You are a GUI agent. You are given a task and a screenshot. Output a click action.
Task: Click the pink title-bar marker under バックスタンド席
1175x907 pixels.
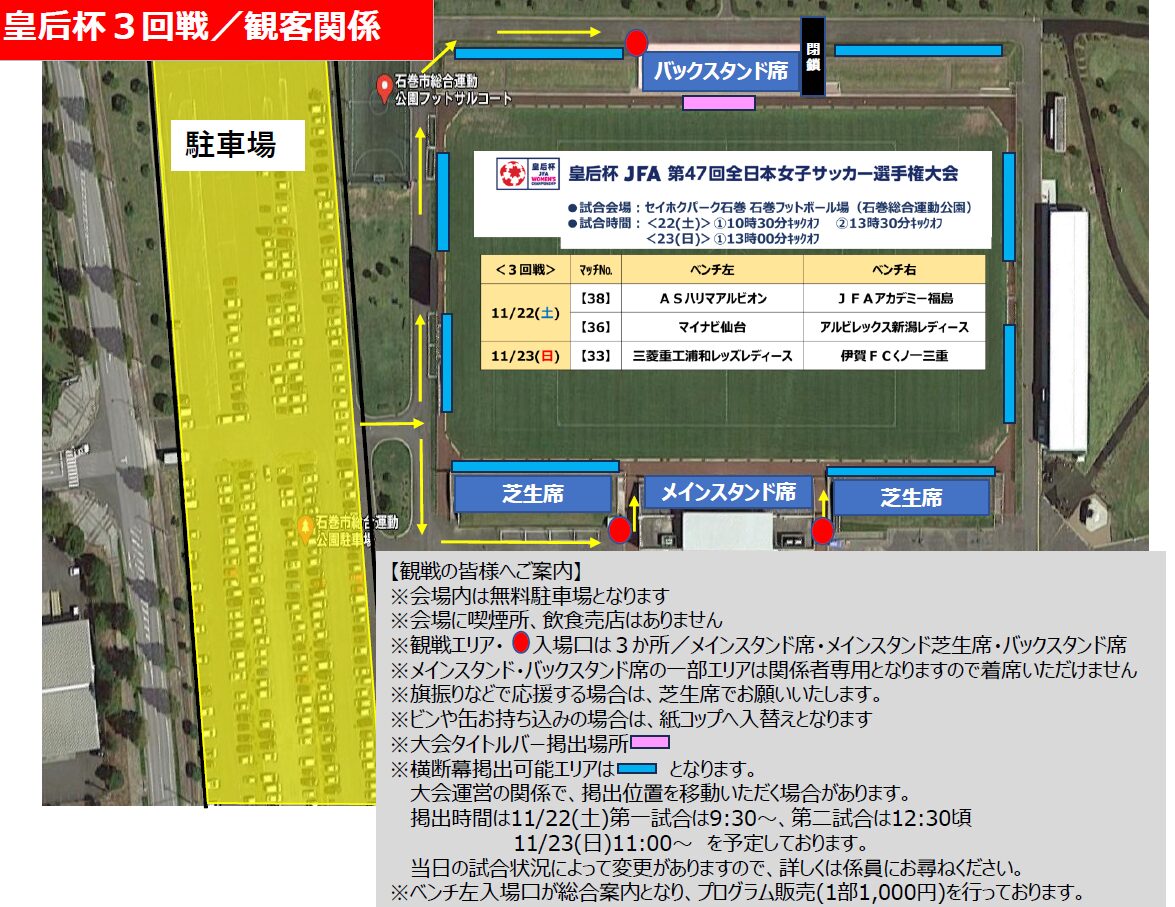click(718, 102)
